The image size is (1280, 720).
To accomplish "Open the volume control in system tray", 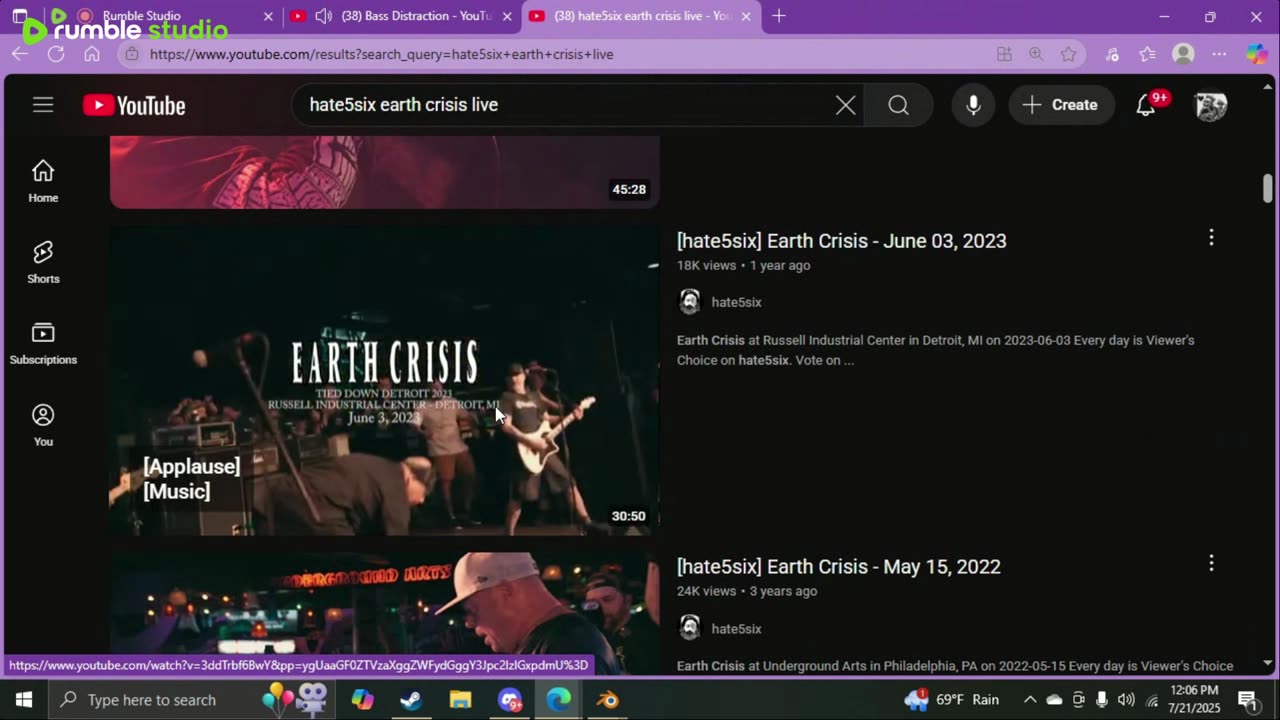I will [1126, 700].
